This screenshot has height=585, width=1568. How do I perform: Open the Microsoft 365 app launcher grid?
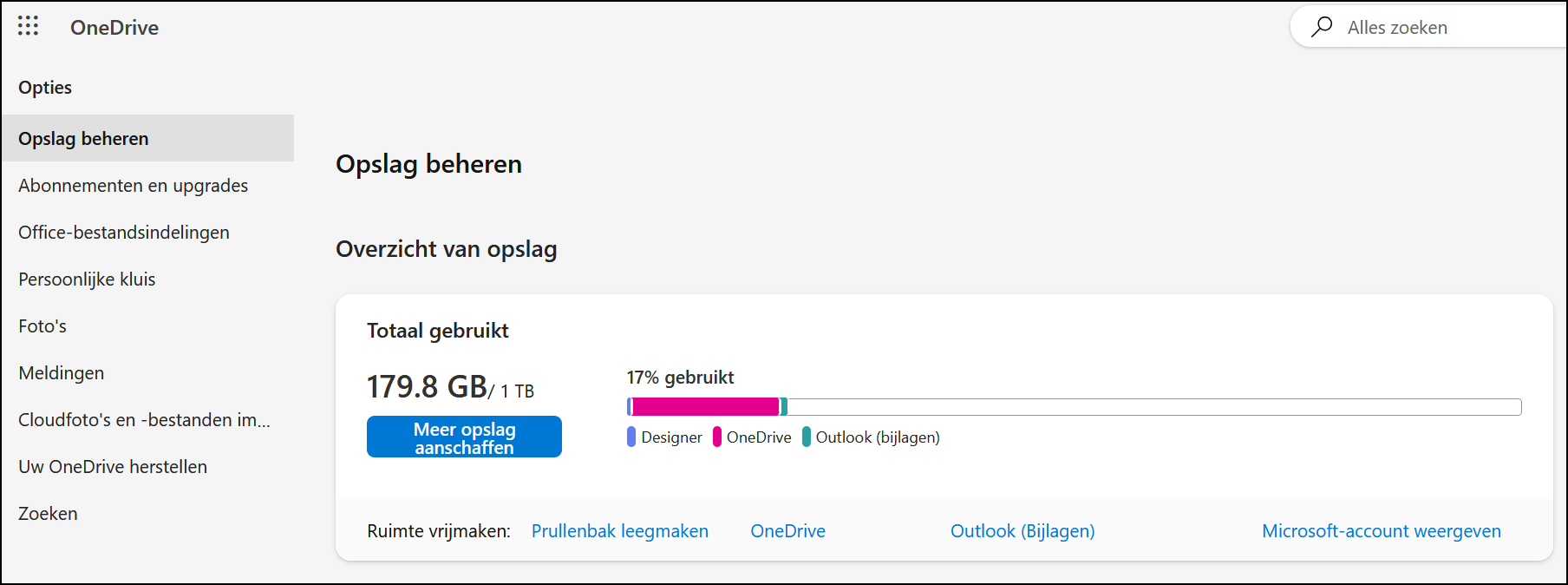pos(28,26)
